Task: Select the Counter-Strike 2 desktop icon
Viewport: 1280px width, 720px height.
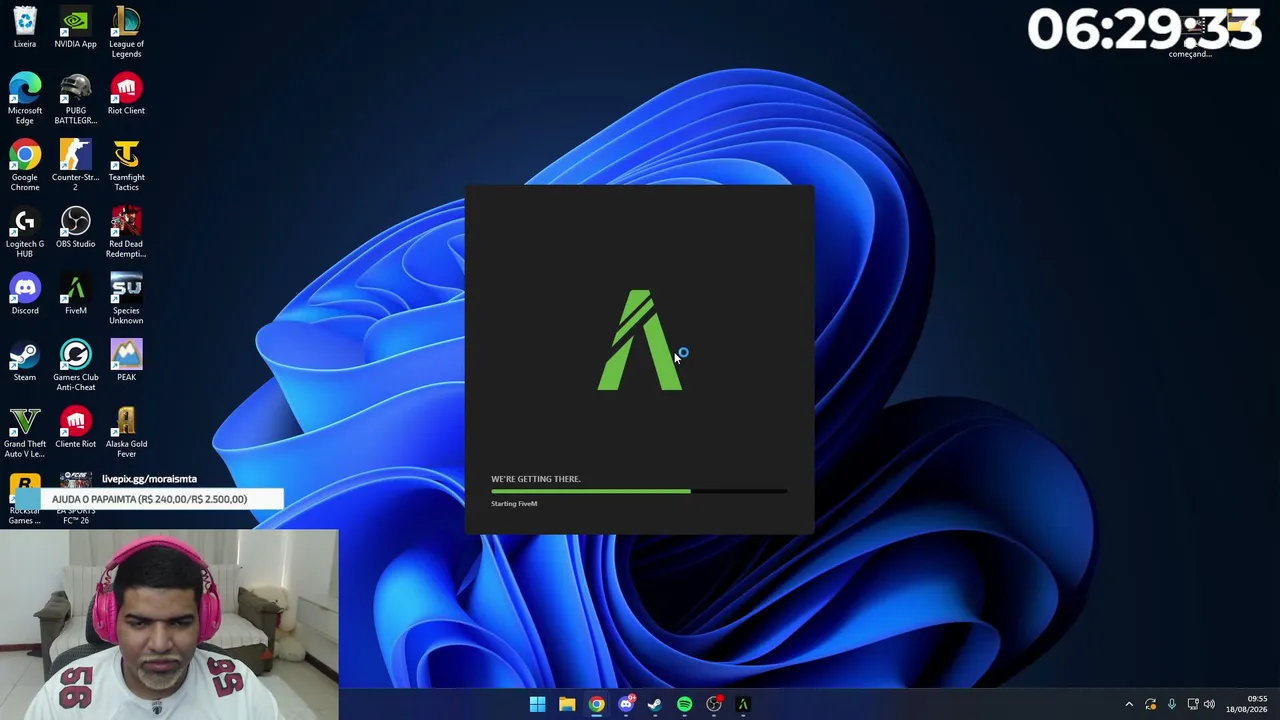Action: [75, 166]
